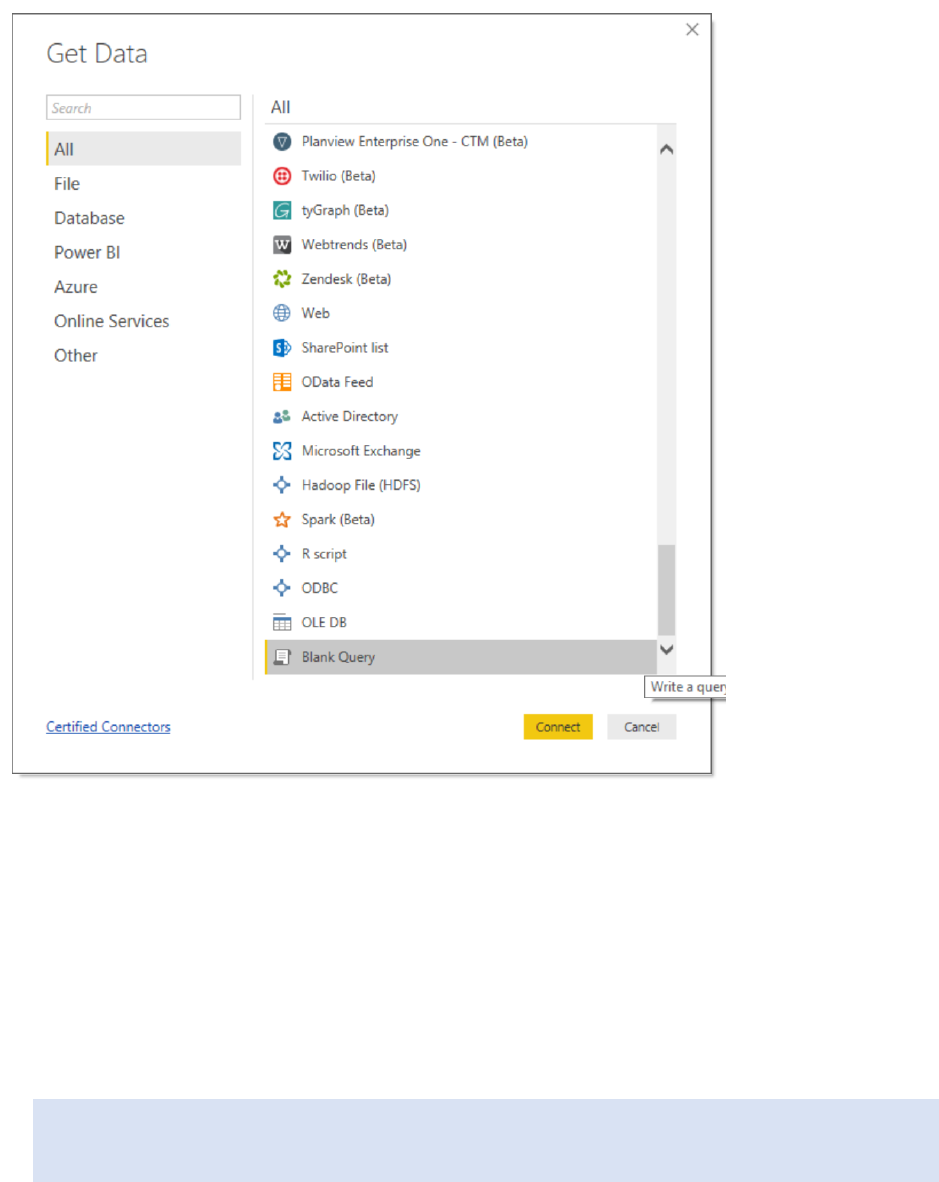
Task: Click the tyGraph green icon
Action: tap(282, 210)
